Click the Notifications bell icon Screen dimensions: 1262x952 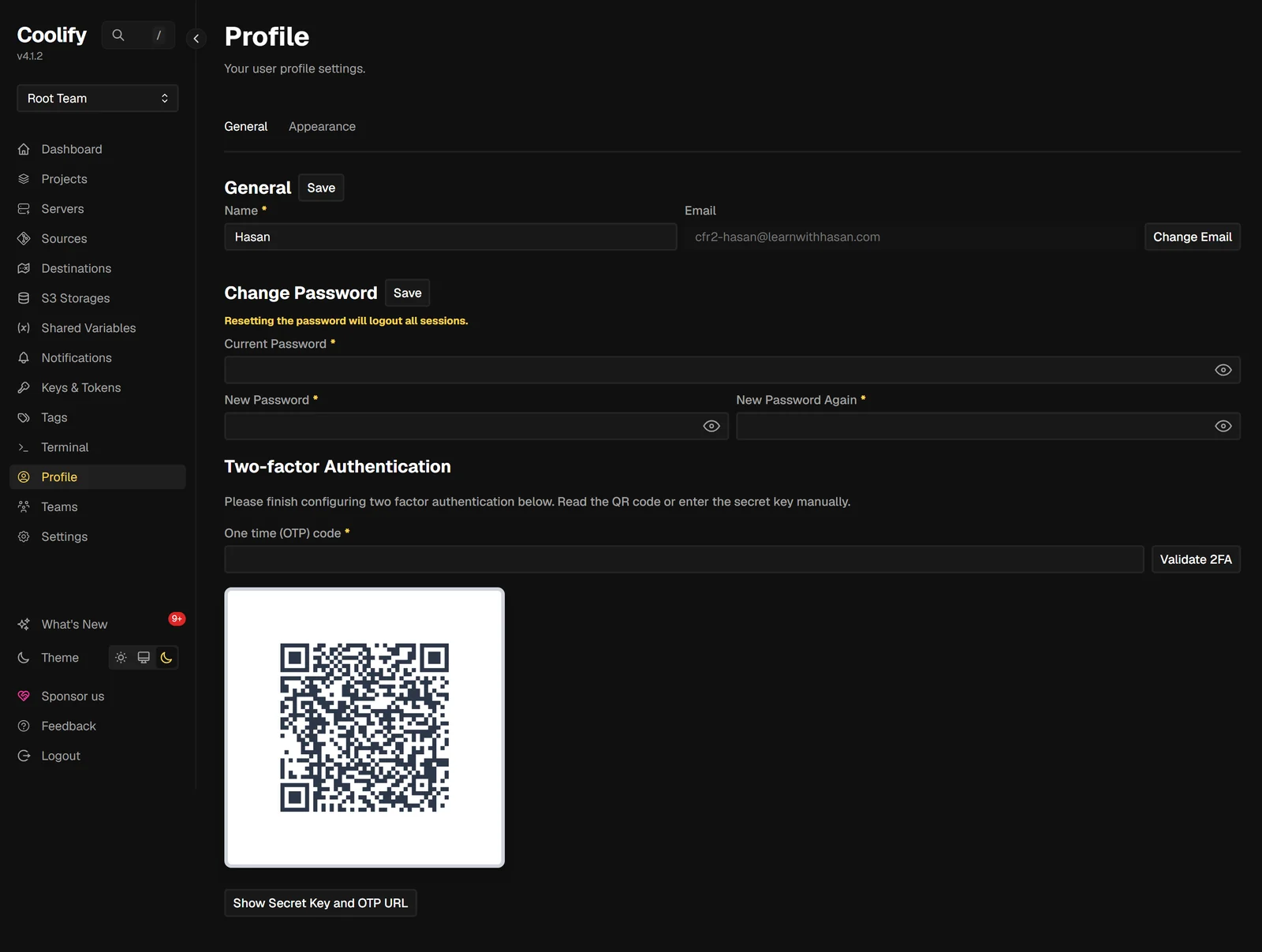[x=24, y=358]
